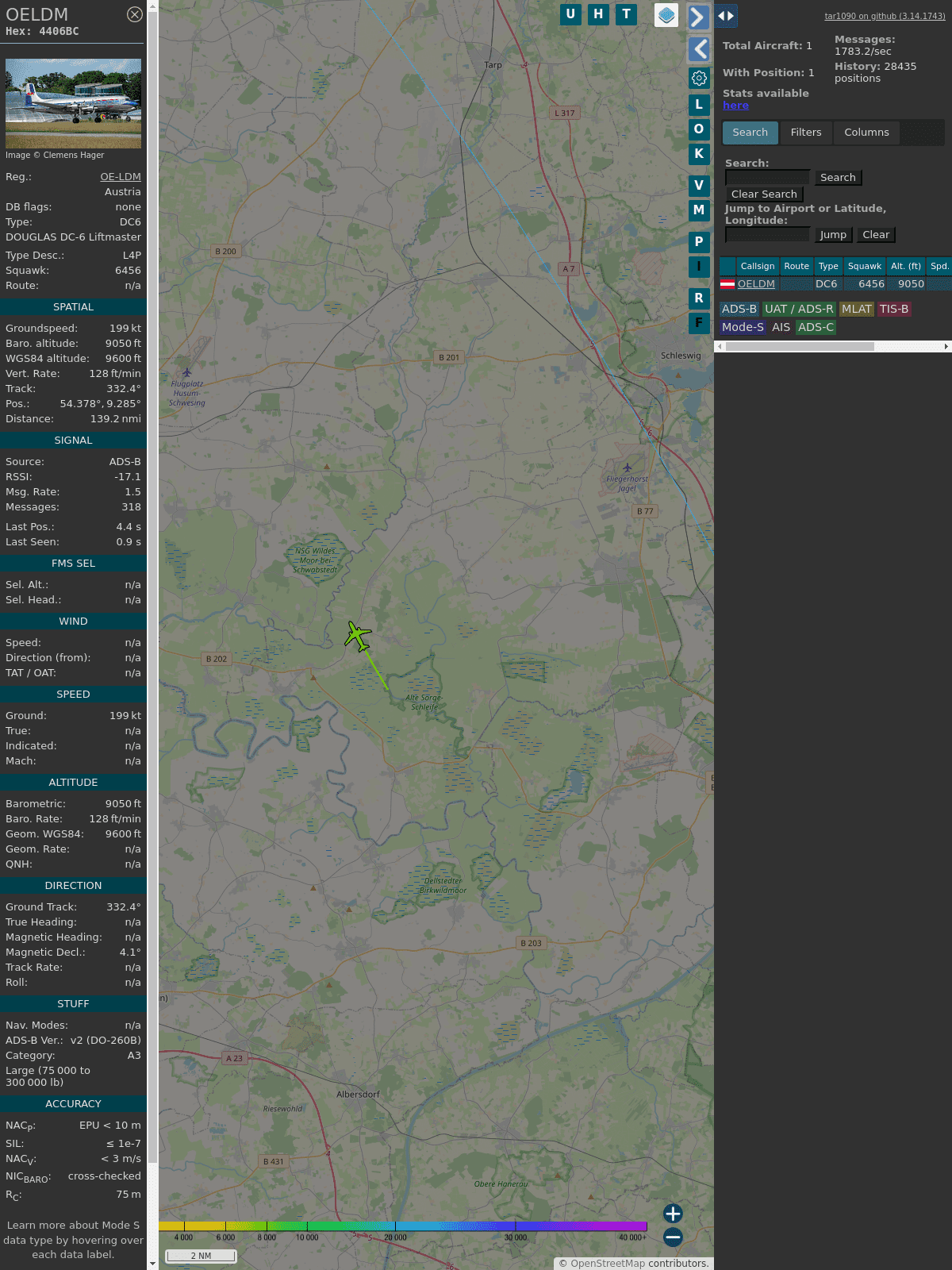Click the Jump button

(x=833, y=235)
